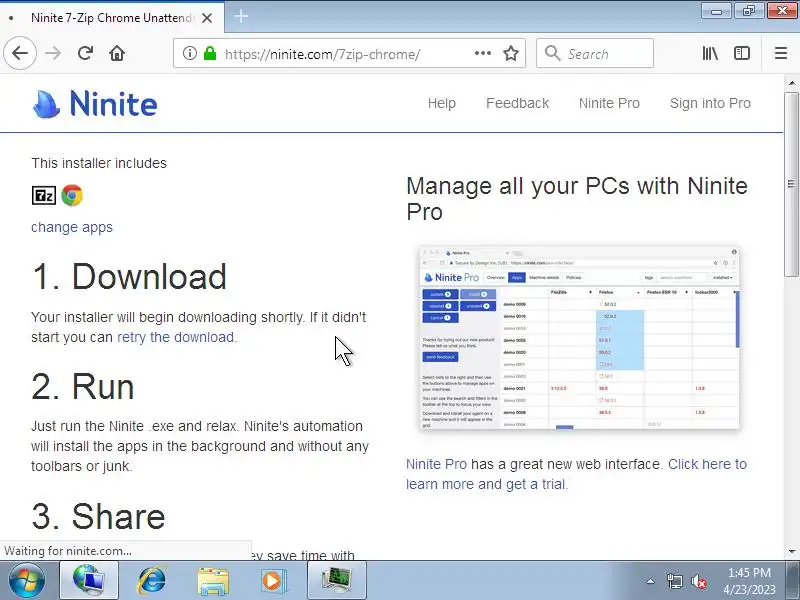Screen dimensions: 800x600
Task: Click the Ninite logo
Action: tap(95, 104)
